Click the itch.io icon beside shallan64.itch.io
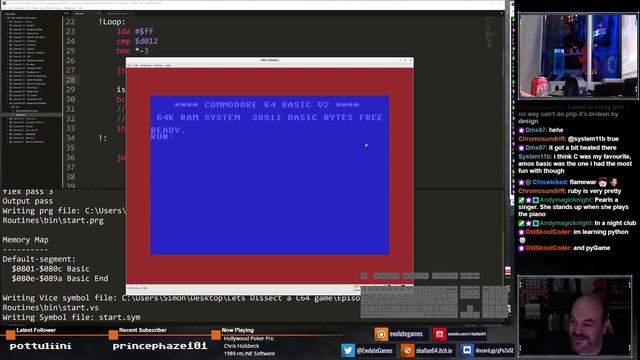 (x=407, y=350)
